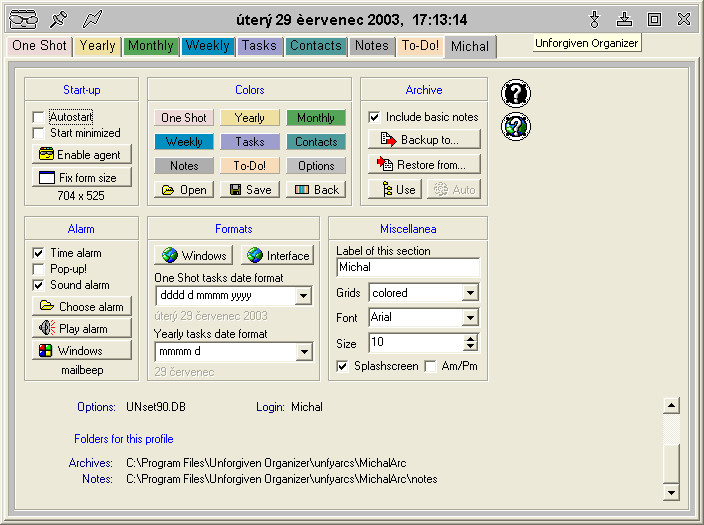Image resolution: width=704 pixels, height=525 pixels.
Task: Click the Enable agent button
Action: pos(82,154)
